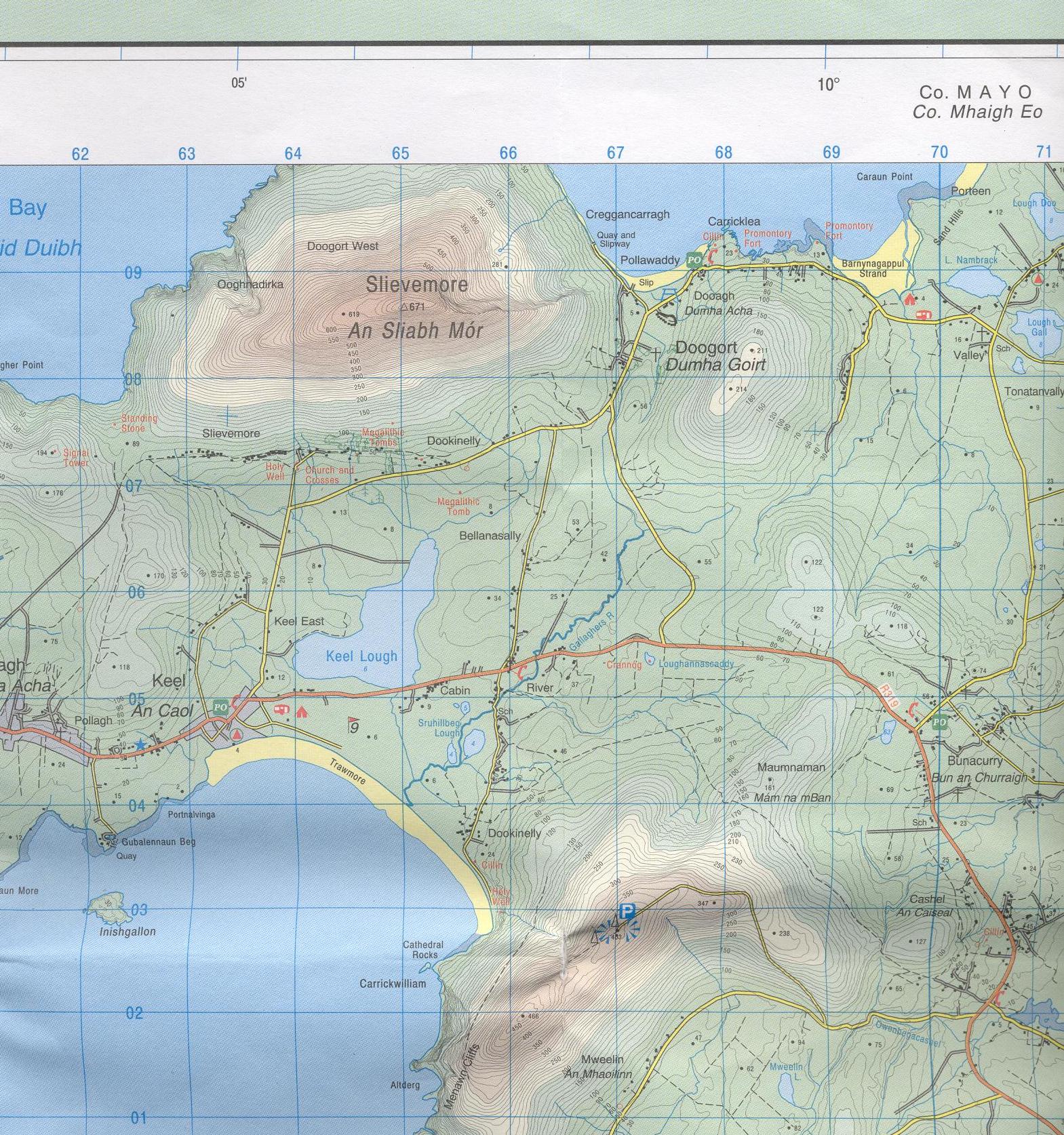Click the red telephone symbol near Cabin
The image size is (1064, 1135).
521,671
